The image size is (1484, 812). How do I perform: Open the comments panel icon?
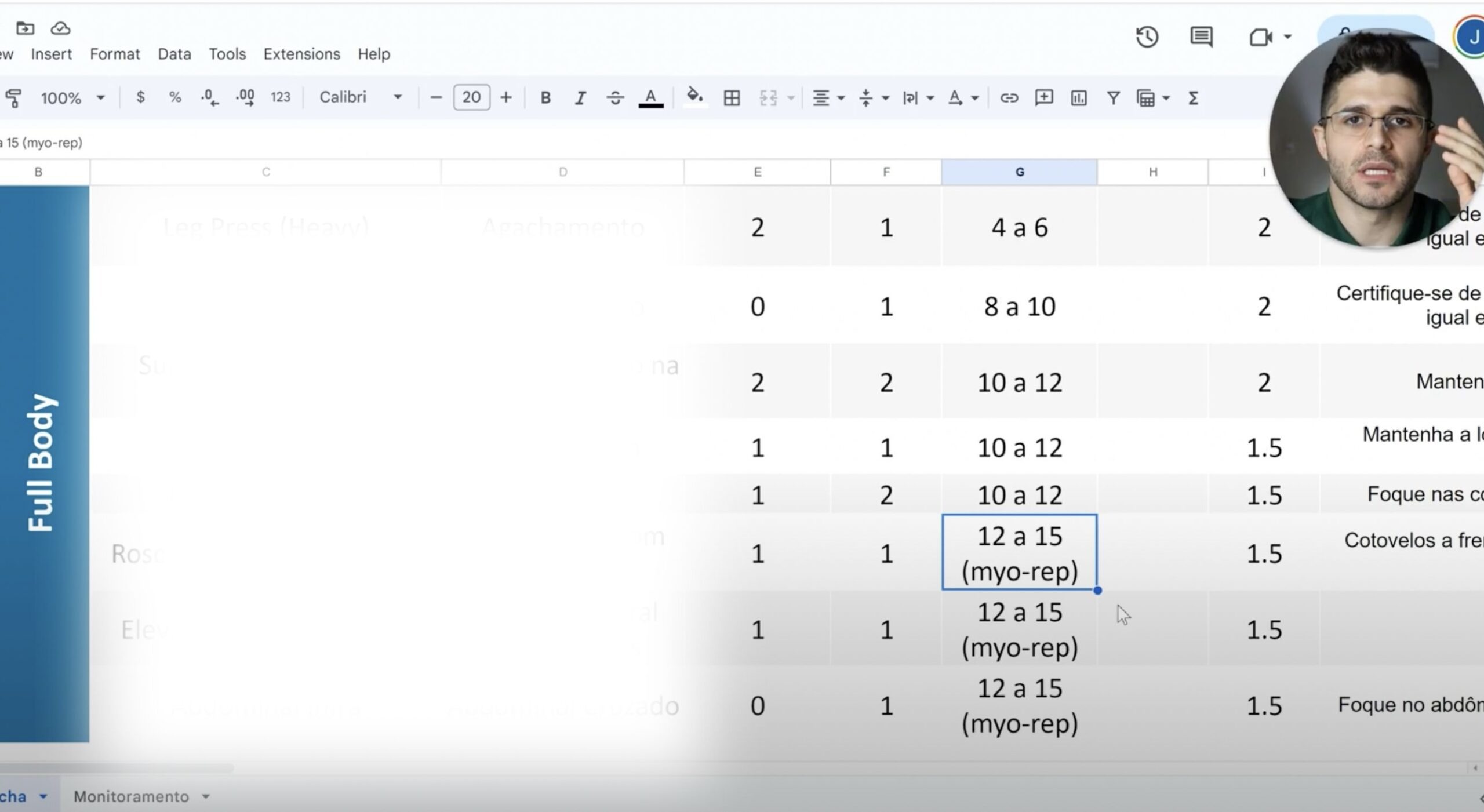pyautogui.click(x=1201, y=38)
